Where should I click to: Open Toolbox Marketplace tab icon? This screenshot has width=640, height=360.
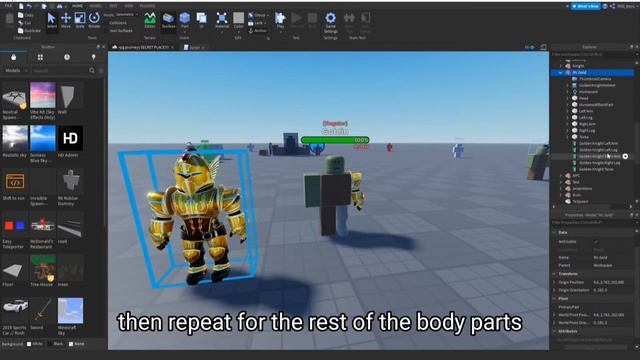[x=13, y=57]
